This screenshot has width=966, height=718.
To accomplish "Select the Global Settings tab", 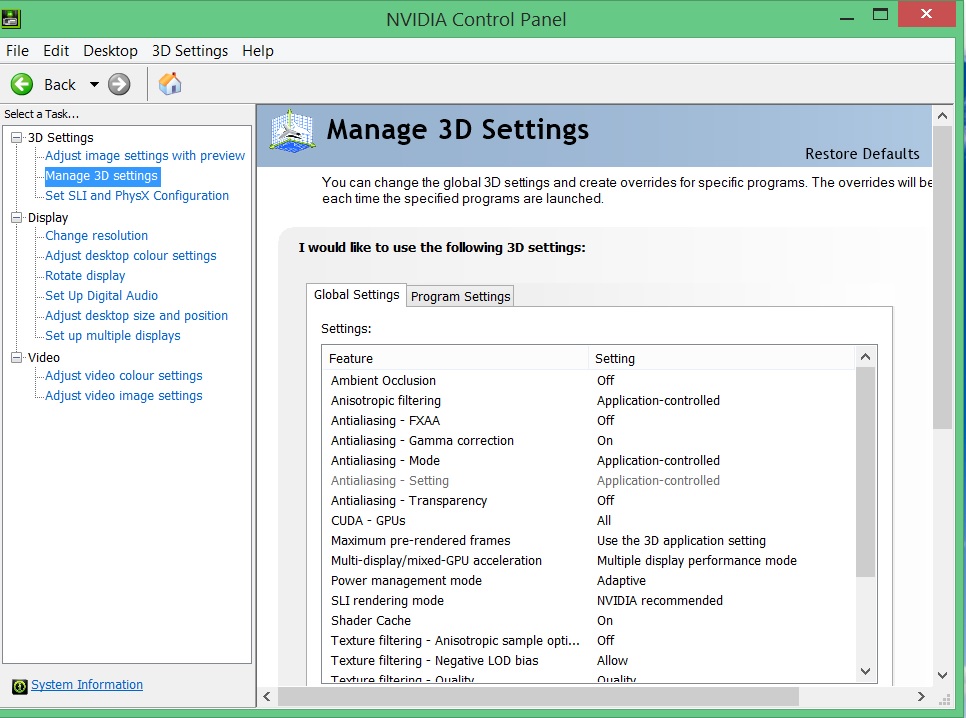I will tap(356, 295).
